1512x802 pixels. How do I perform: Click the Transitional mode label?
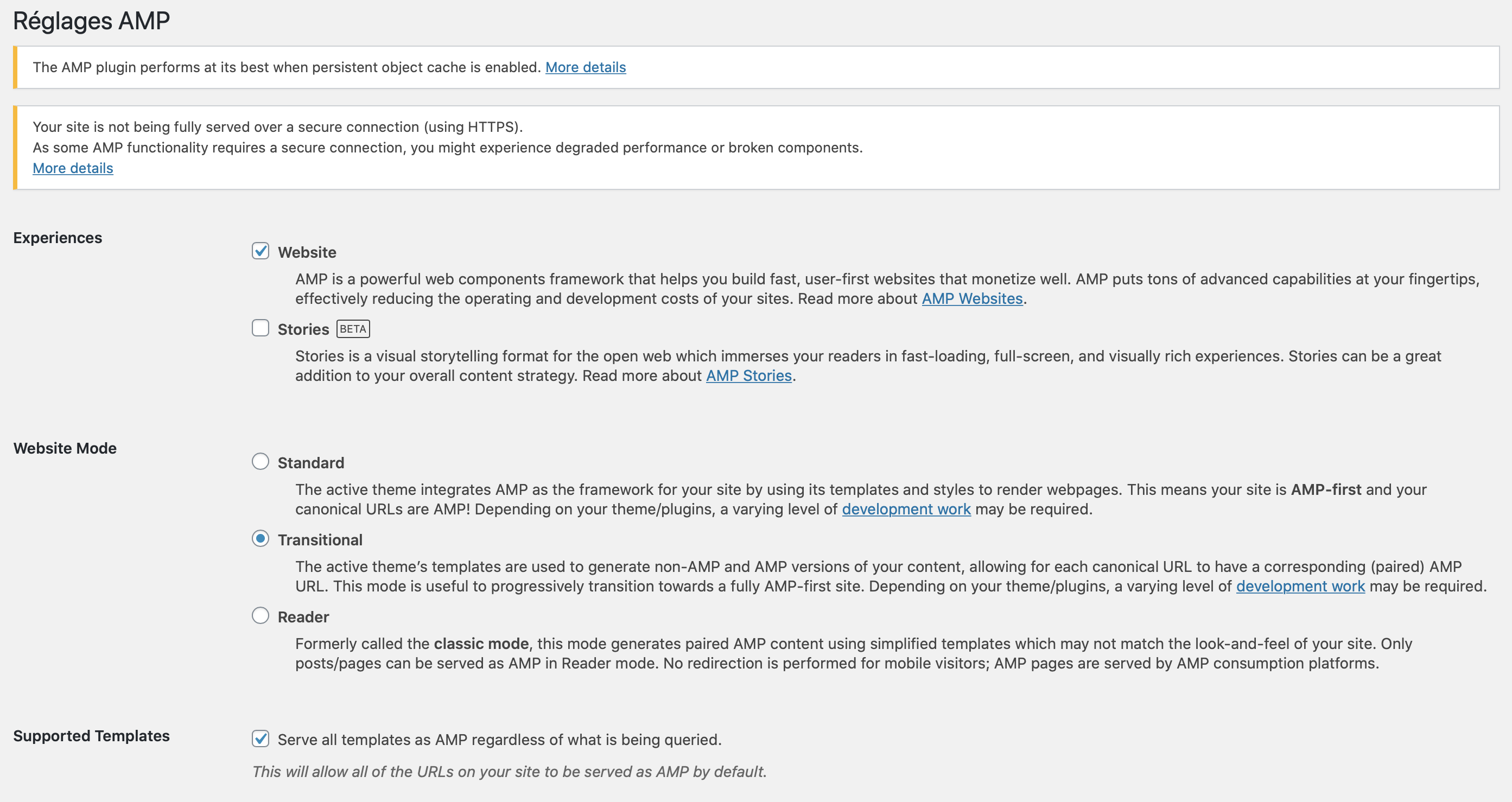coord(320,540)
